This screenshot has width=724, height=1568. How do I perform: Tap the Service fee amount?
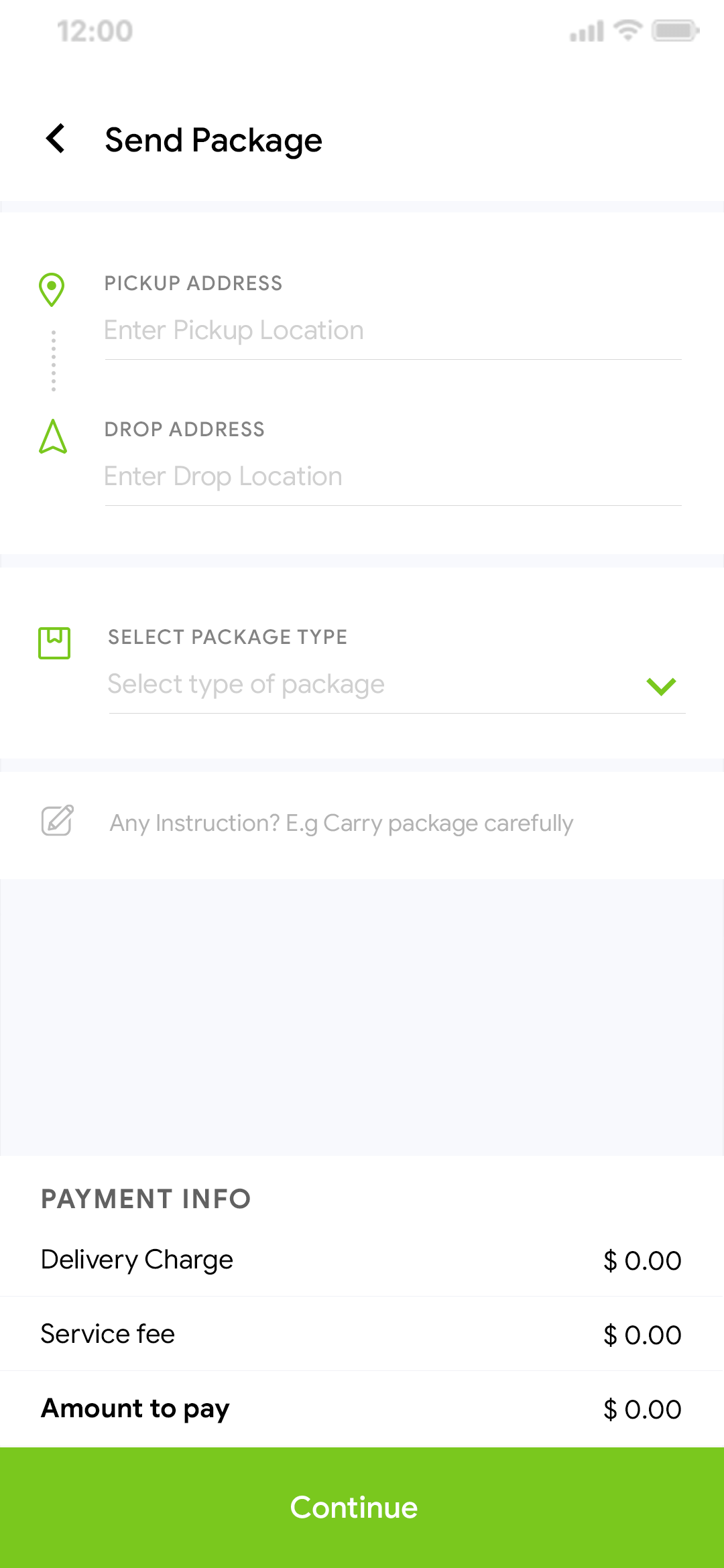(642, 1334)
